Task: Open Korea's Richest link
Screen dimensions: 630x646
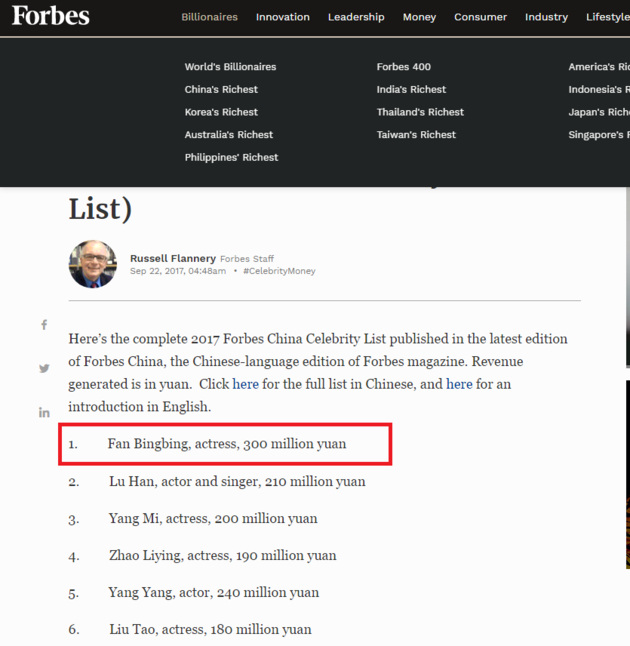Action: [x=221, y=112]
